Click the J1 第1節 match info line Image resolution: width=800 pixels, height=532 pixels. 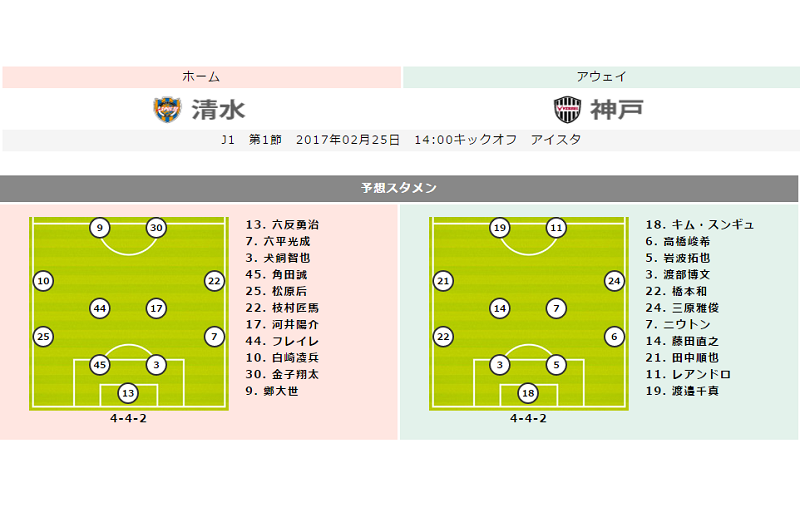400,140
